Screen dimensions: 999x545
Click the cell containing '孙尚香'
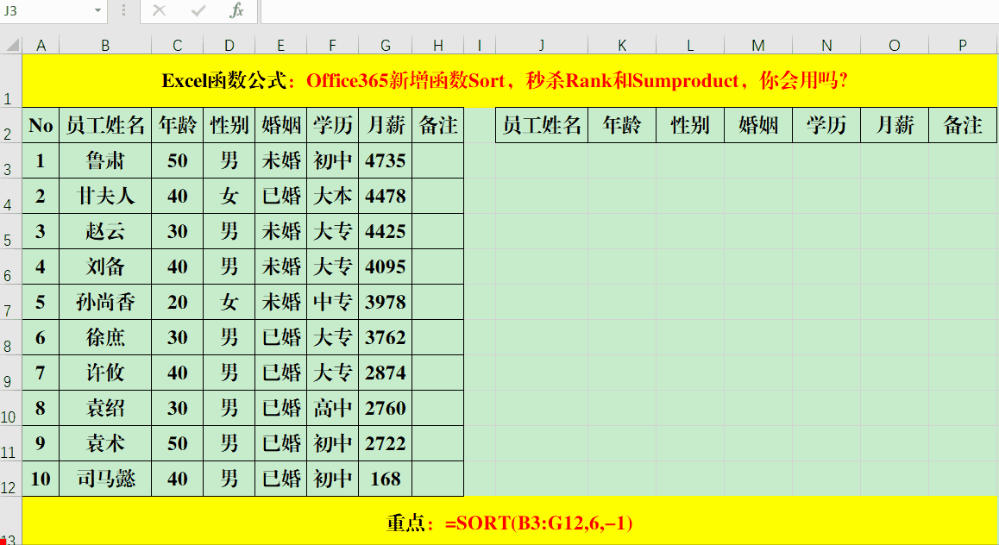(105, 302)
